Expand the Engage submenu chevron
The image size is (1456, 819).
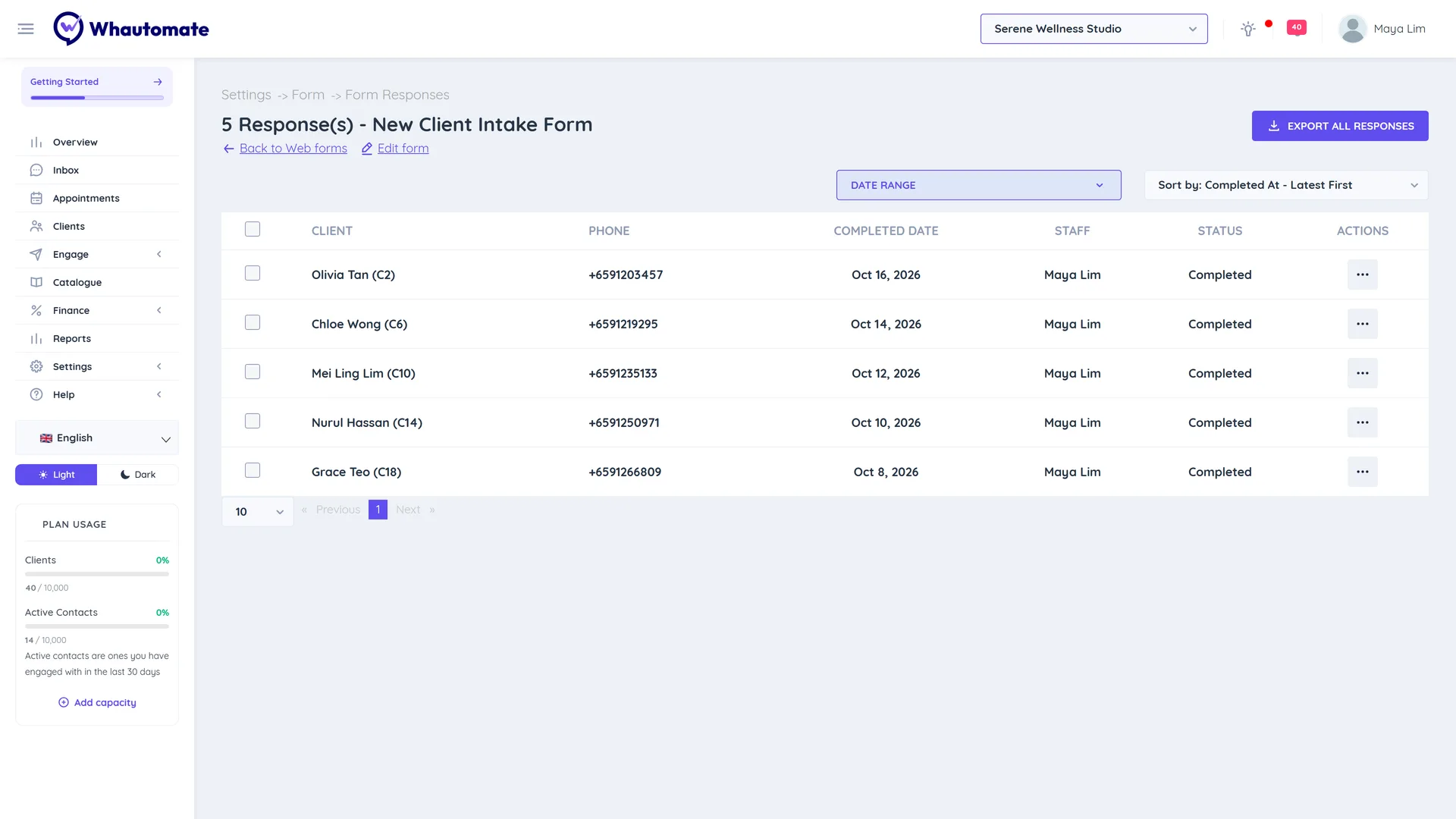pos(159,255)
